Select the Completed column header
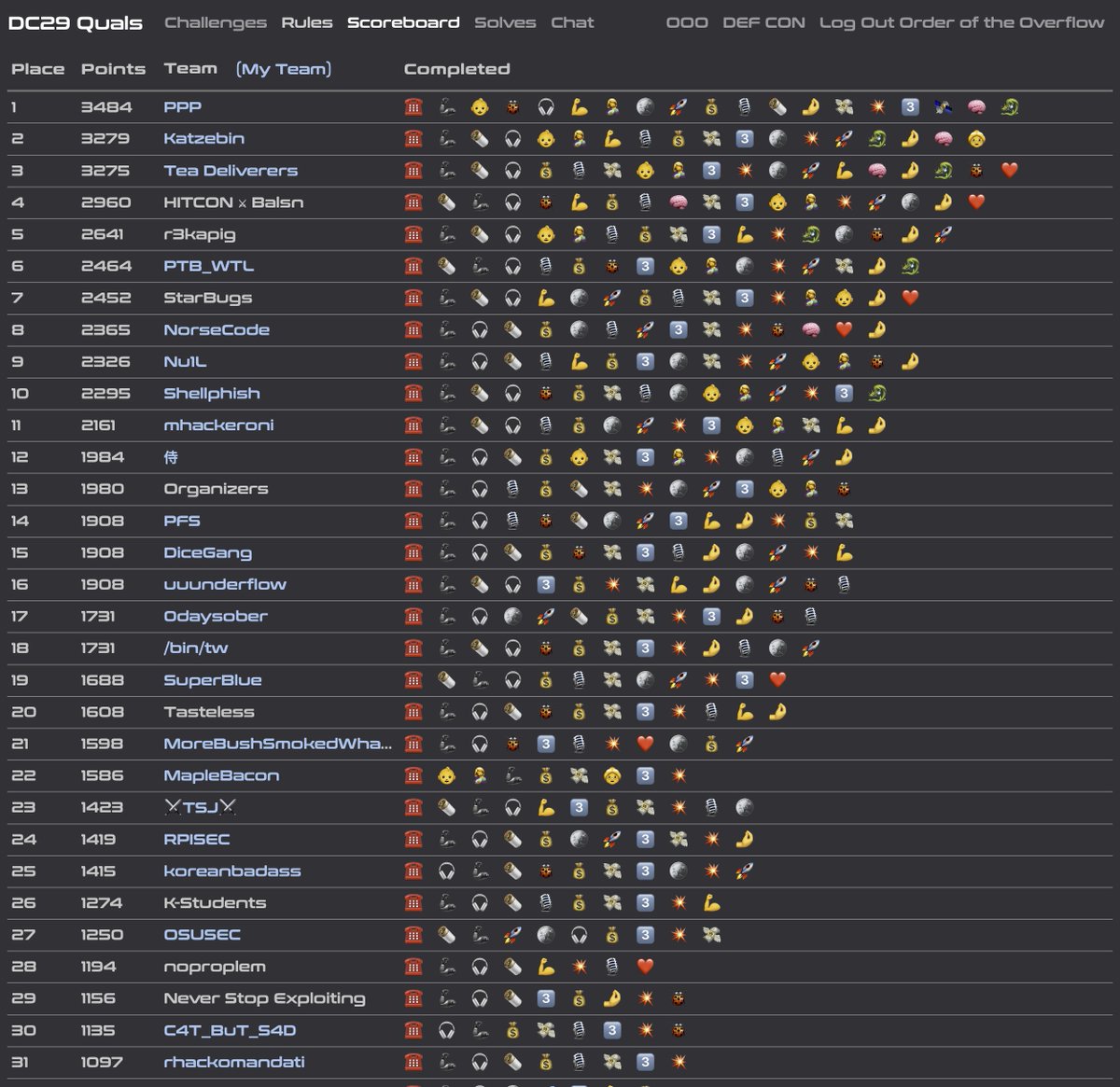 457,69
